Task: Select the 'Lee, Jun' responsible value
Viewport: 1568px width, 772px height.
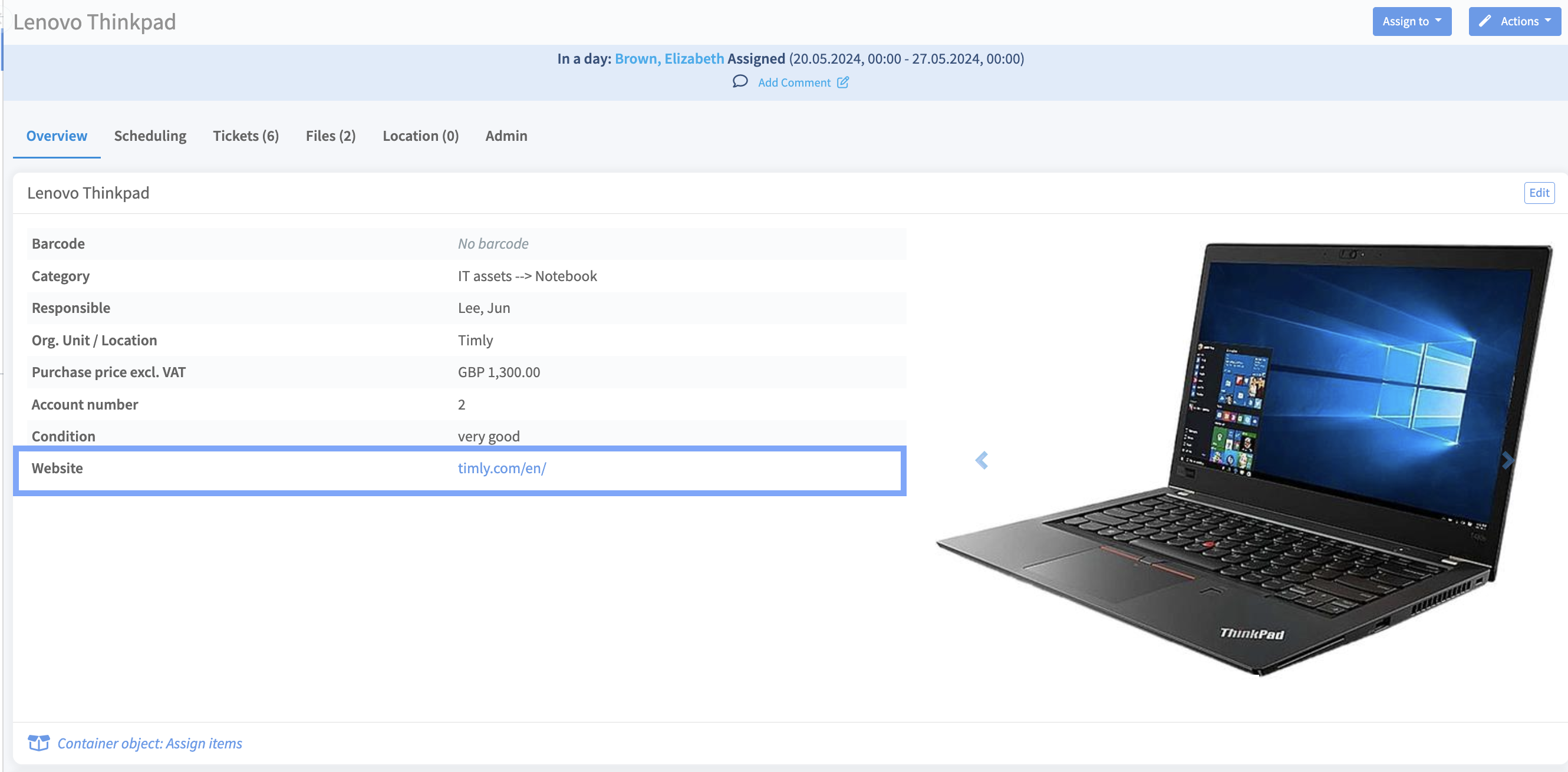Action: (x=484, y=308)
